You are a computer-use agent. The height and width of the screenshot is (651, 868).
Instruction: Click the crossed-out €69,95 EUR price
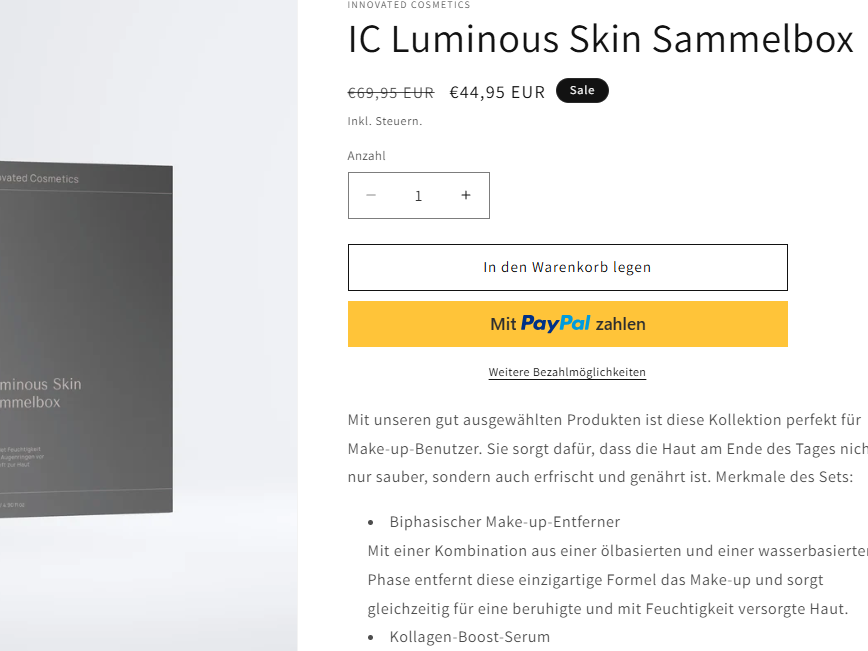click(391, 93)
